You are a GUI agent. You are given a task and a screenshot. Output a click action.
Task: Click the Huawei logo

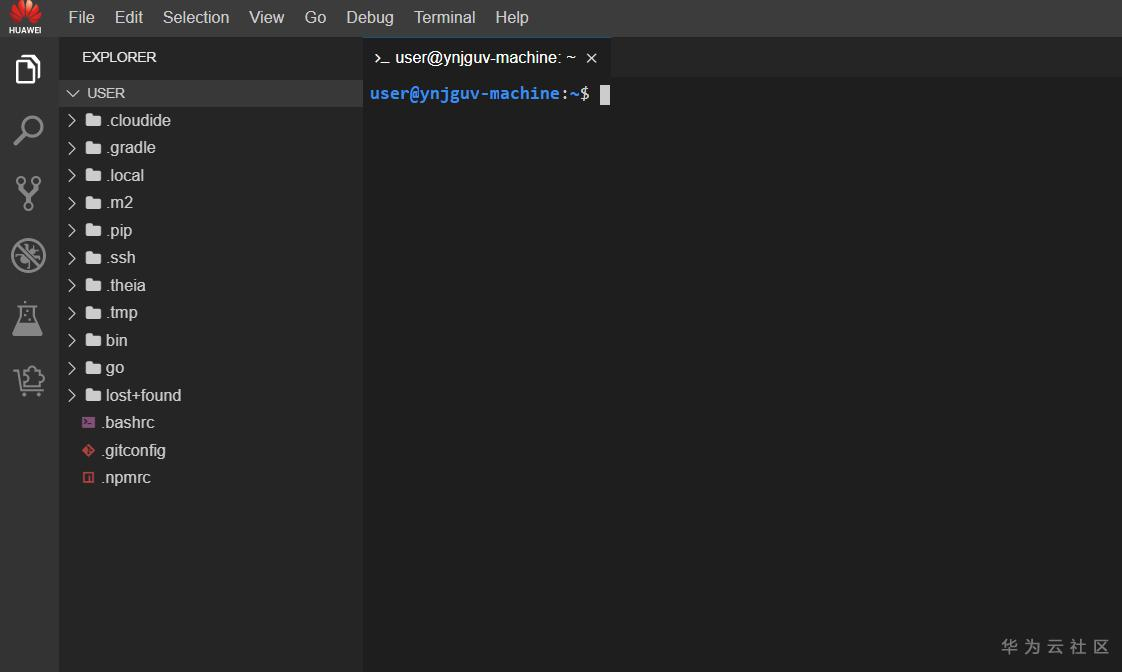pos(25,17)
